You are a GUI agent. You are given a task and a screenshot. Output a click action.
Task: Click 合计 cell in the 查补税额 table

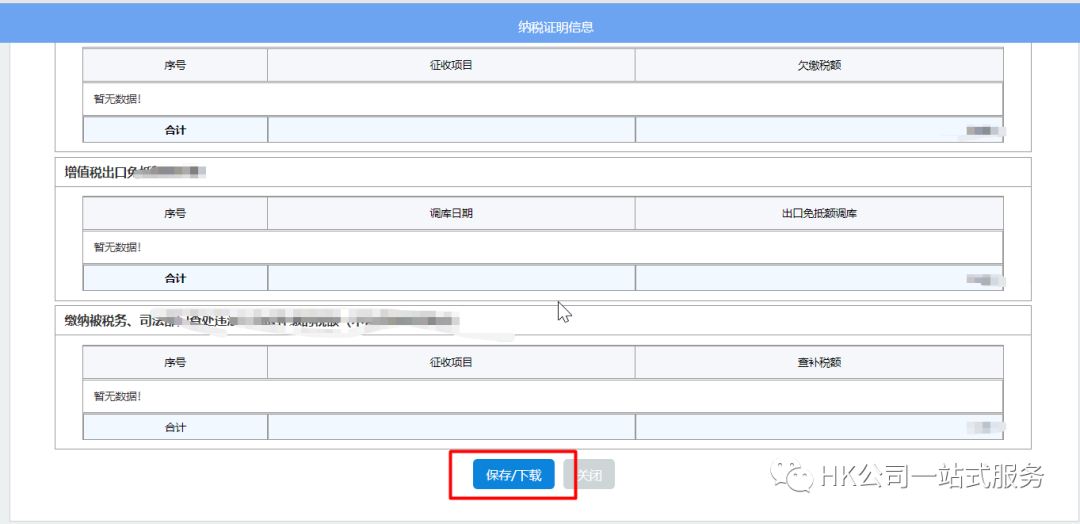coord(175,427)
